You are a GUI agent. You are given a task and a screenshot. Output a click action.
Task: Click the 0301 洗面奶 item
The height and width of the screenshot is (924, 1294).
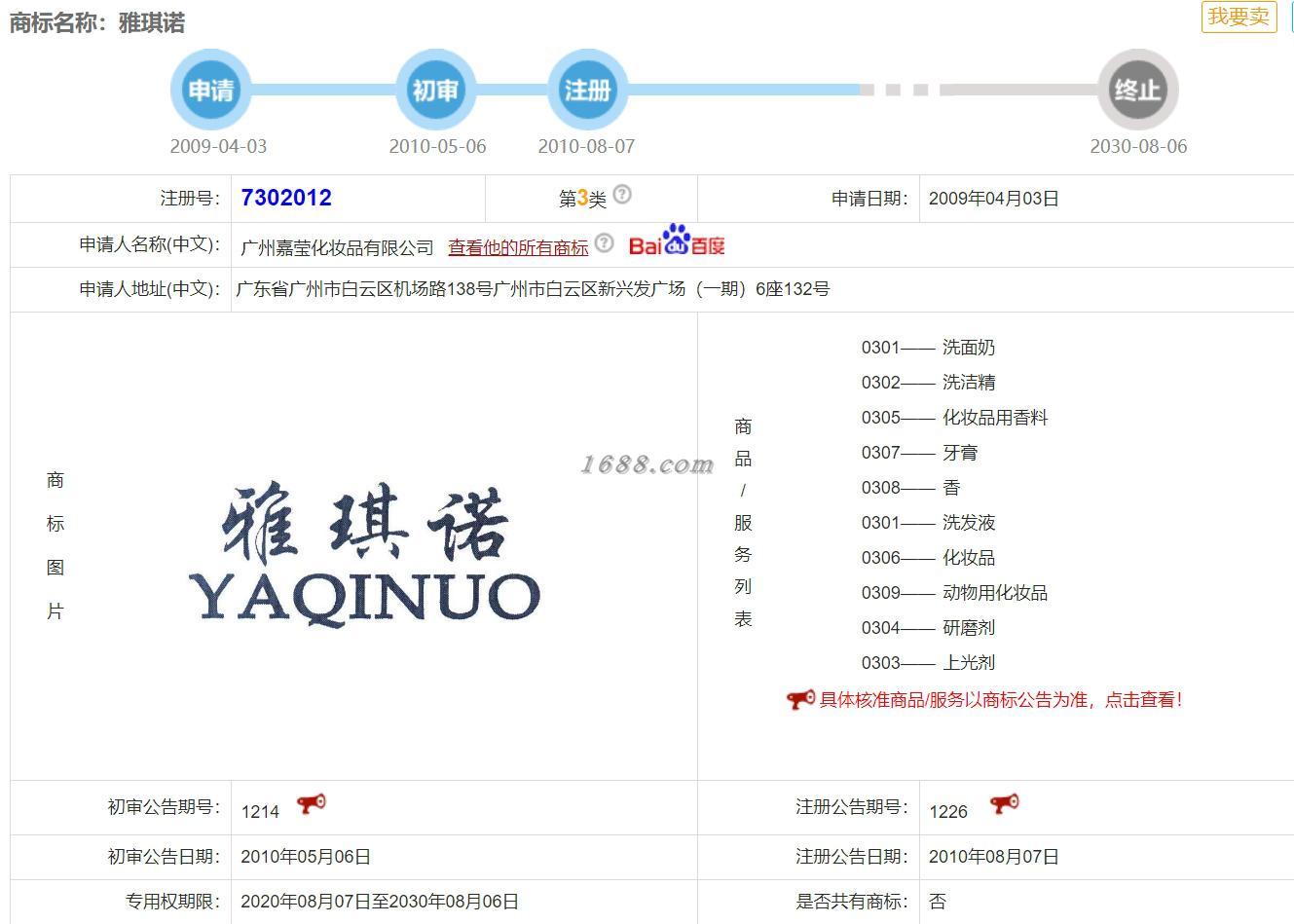[928, 348]
